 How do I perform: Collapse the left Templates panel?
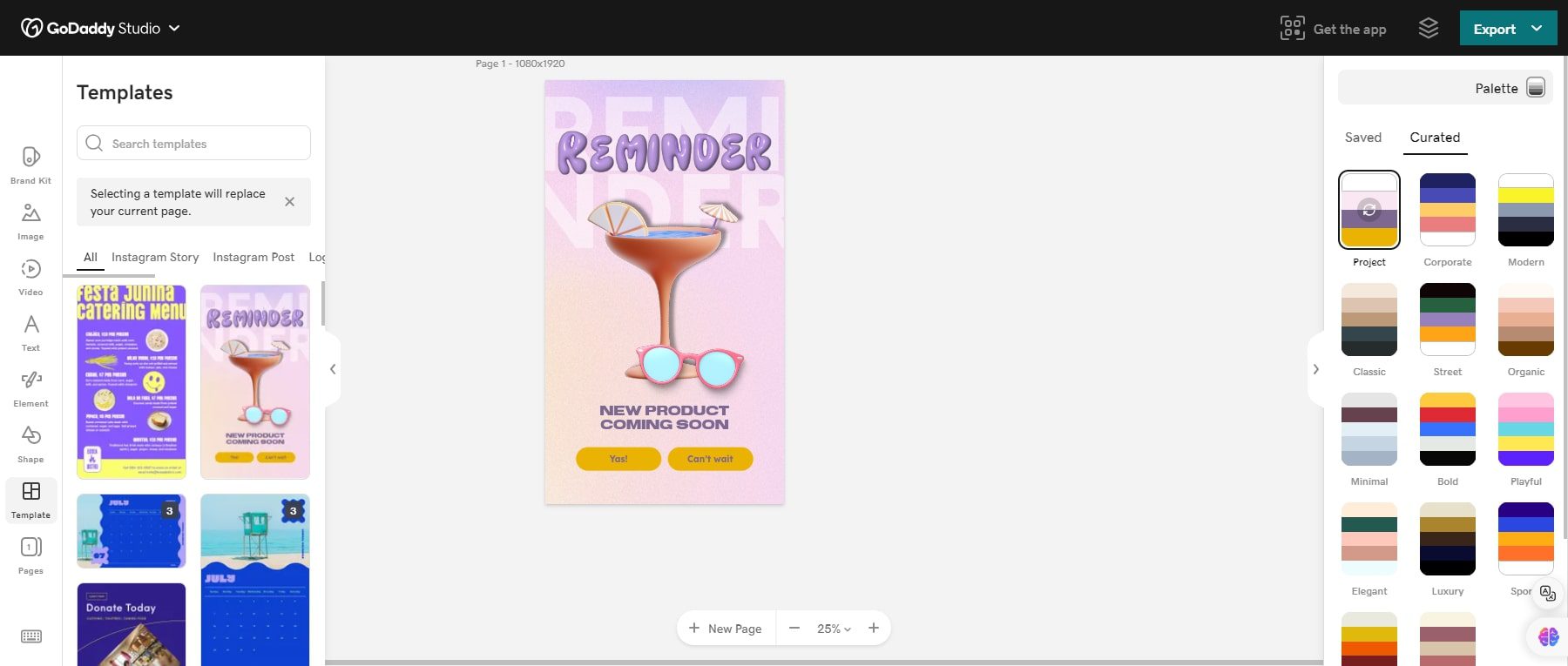[333, 369]
